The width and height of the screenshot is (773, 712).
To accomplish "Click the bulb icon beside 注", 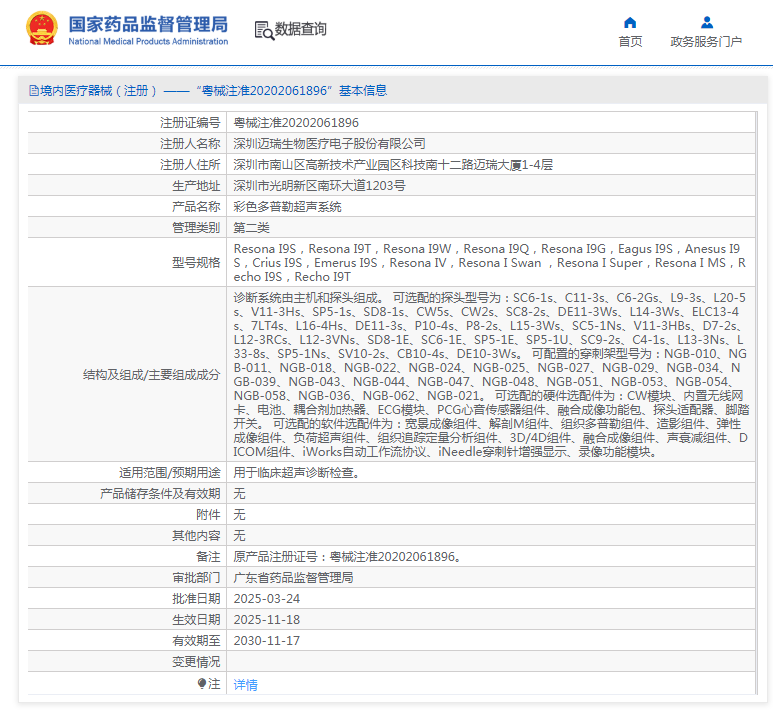I will click(203, 684).
